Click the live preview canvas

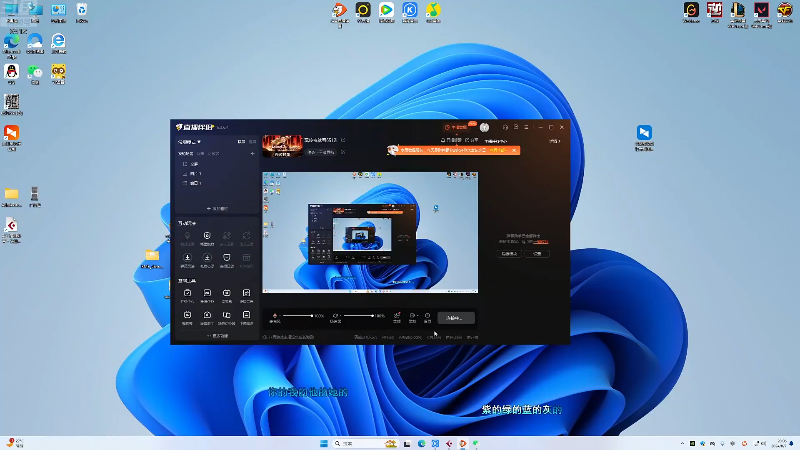(x=370, y=232)
